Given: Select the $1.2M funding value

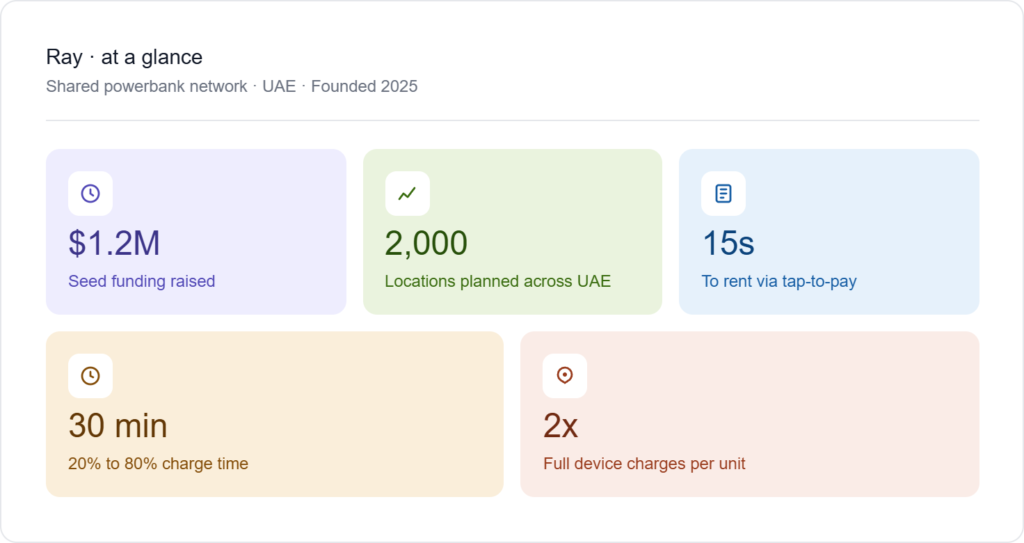Looking at the screenshot, I should (114, 243).
